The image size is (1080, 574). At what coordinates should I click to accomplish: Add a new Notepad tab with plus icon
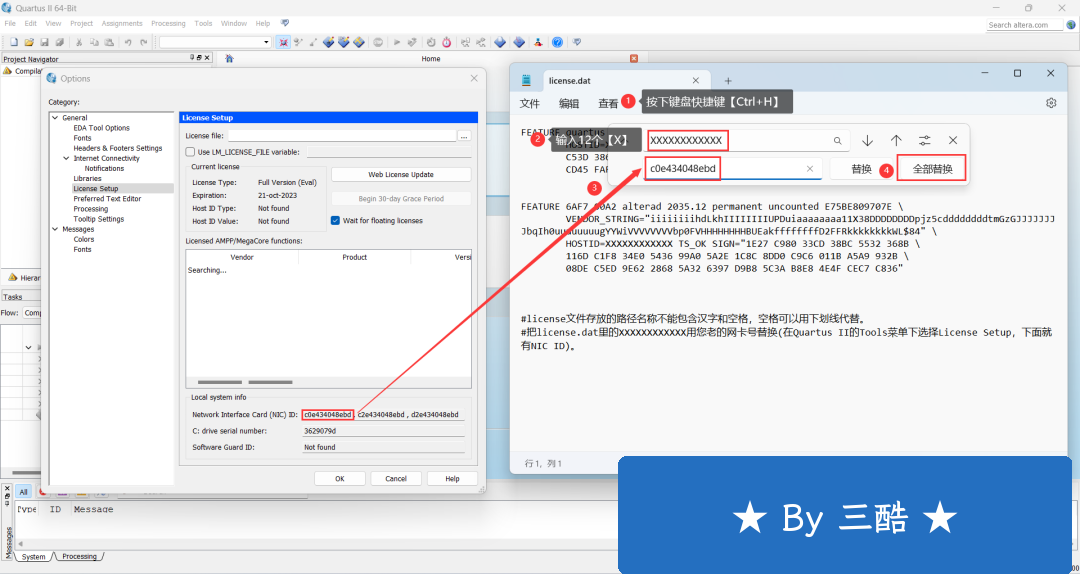coord(728,81)
